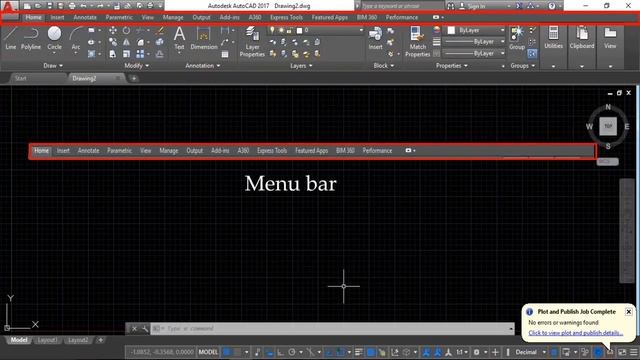Open the Utilities calculator panel button
This screenshot has height=360, width=640.
pyautogui.click(x=553, y=38)
